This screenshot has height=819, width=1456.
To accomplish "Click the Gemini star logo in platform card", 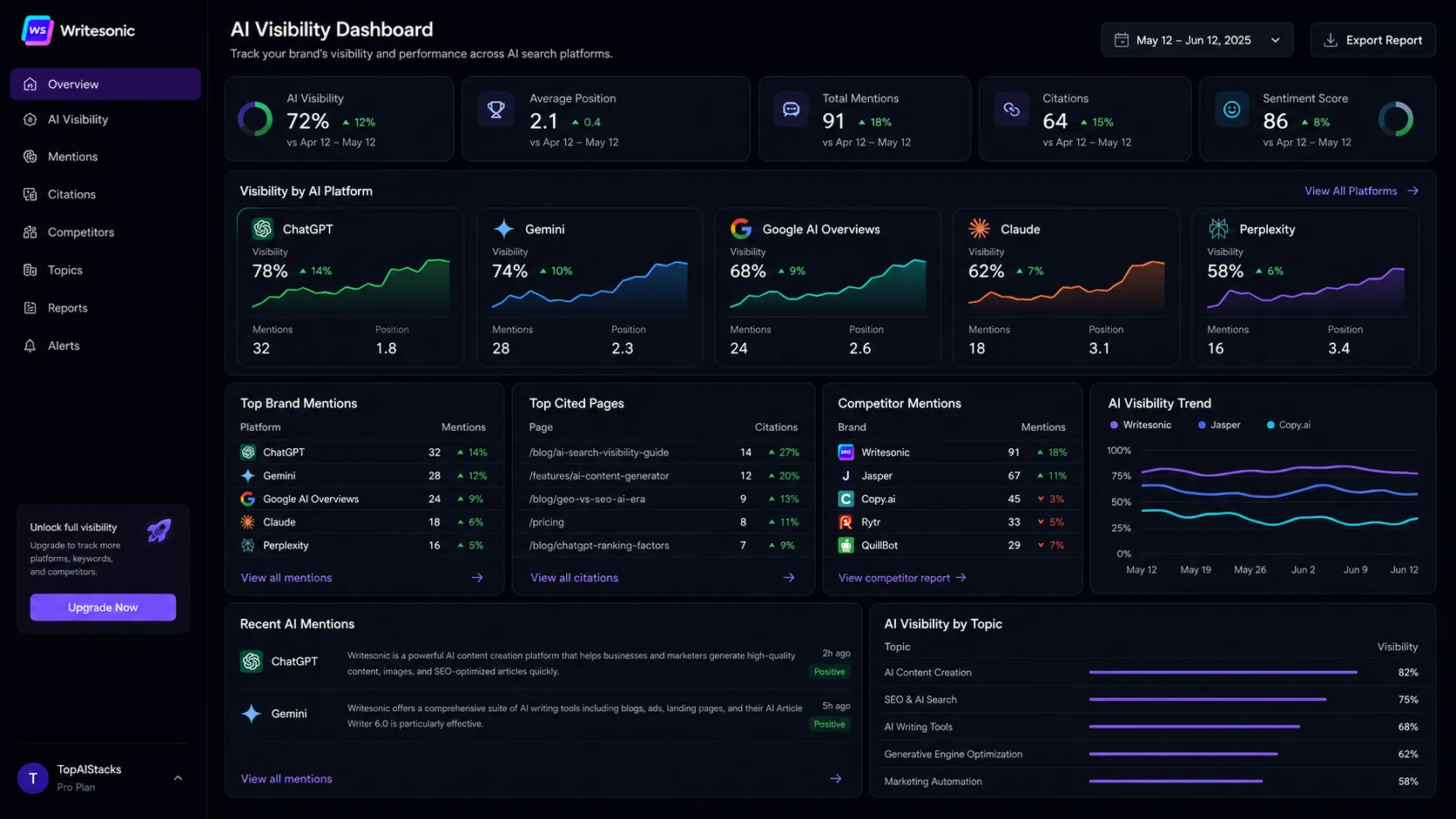I will pos(503,229).
